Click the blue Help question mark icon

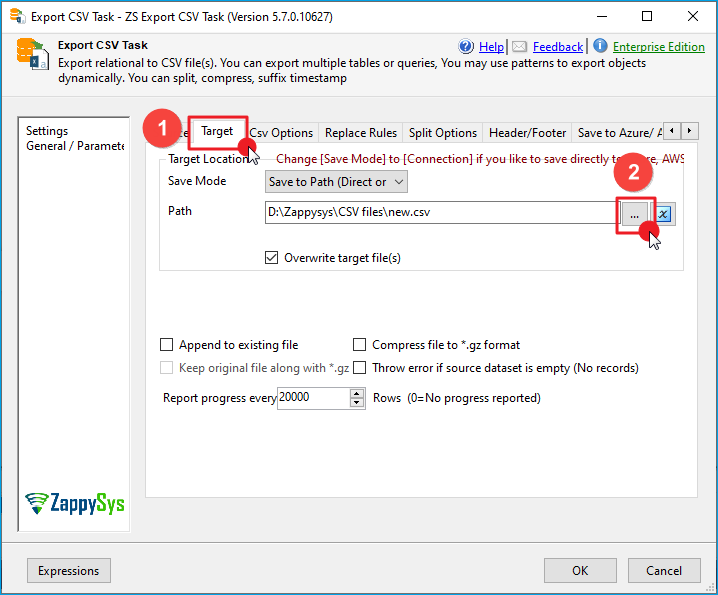(x=466, y=47)
